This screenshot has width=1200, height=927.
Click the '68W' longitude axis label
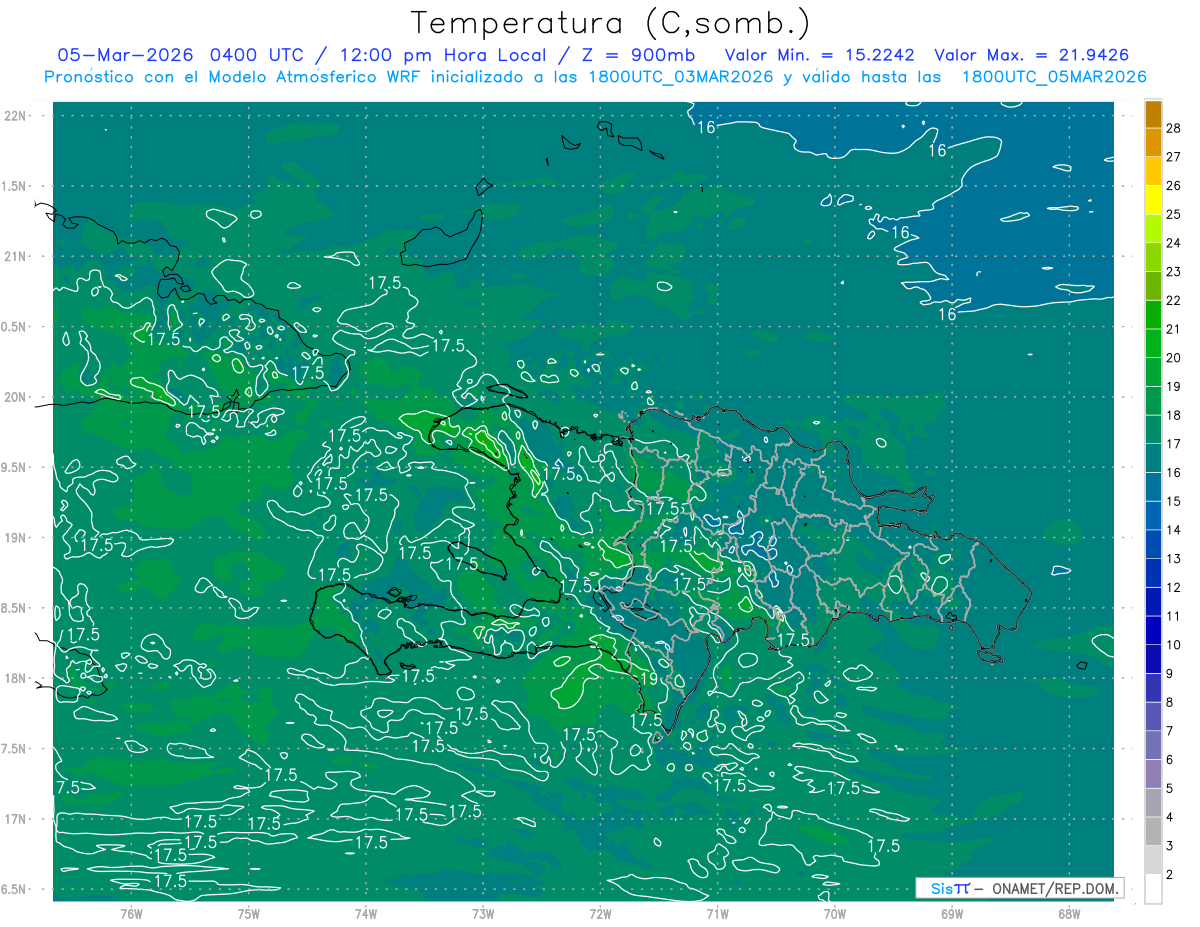1069,914
